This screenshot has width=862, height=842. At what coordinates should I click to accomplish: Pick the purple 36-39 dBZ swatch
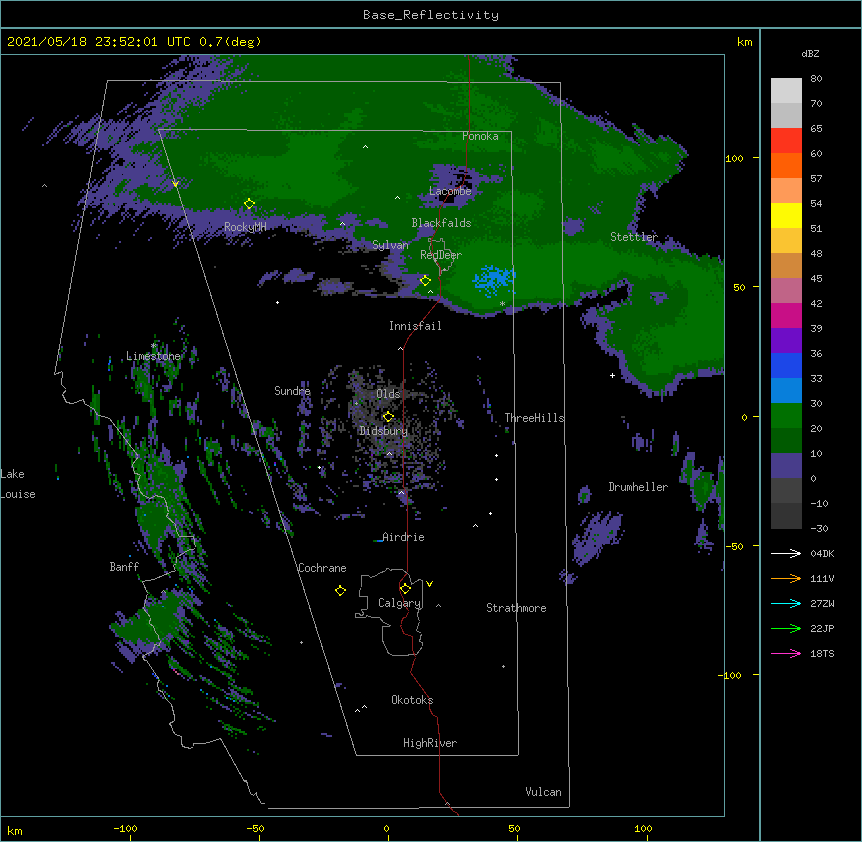pos(786,340)
